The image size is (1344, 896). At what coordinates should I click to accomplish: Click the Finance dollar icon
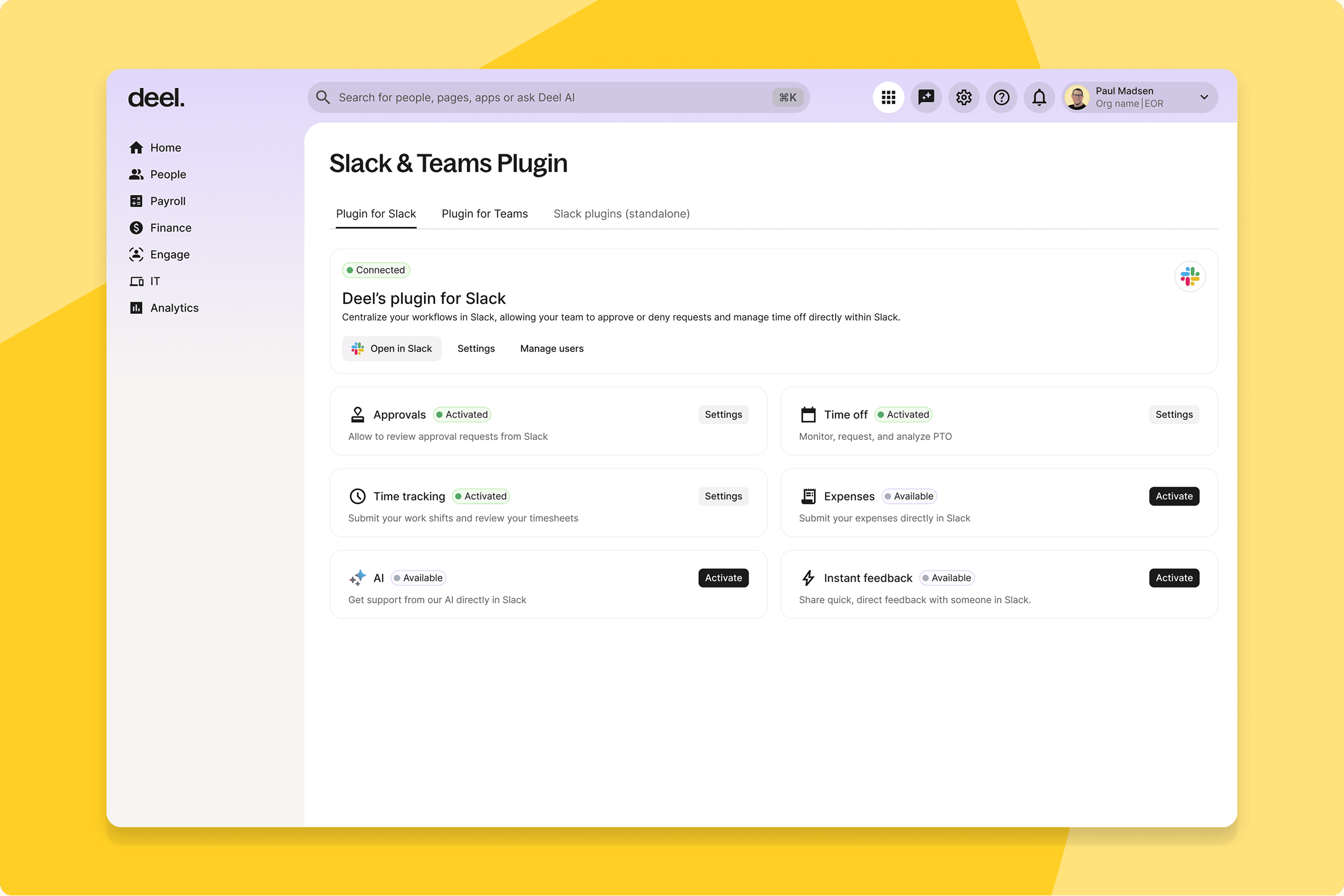tap(136, 228)
